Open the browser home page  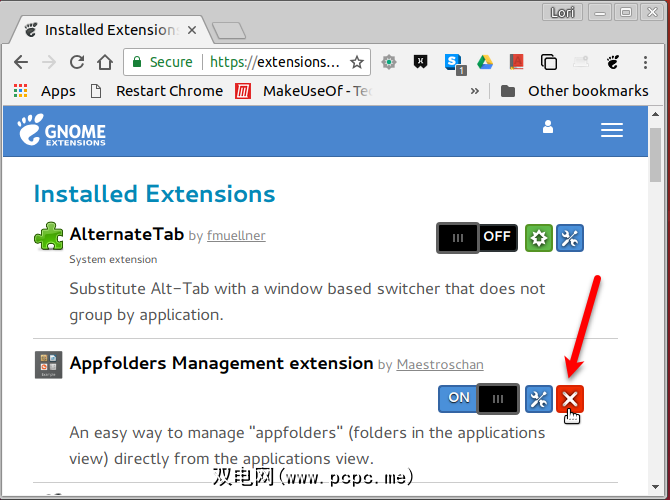(x=105, y=62)
